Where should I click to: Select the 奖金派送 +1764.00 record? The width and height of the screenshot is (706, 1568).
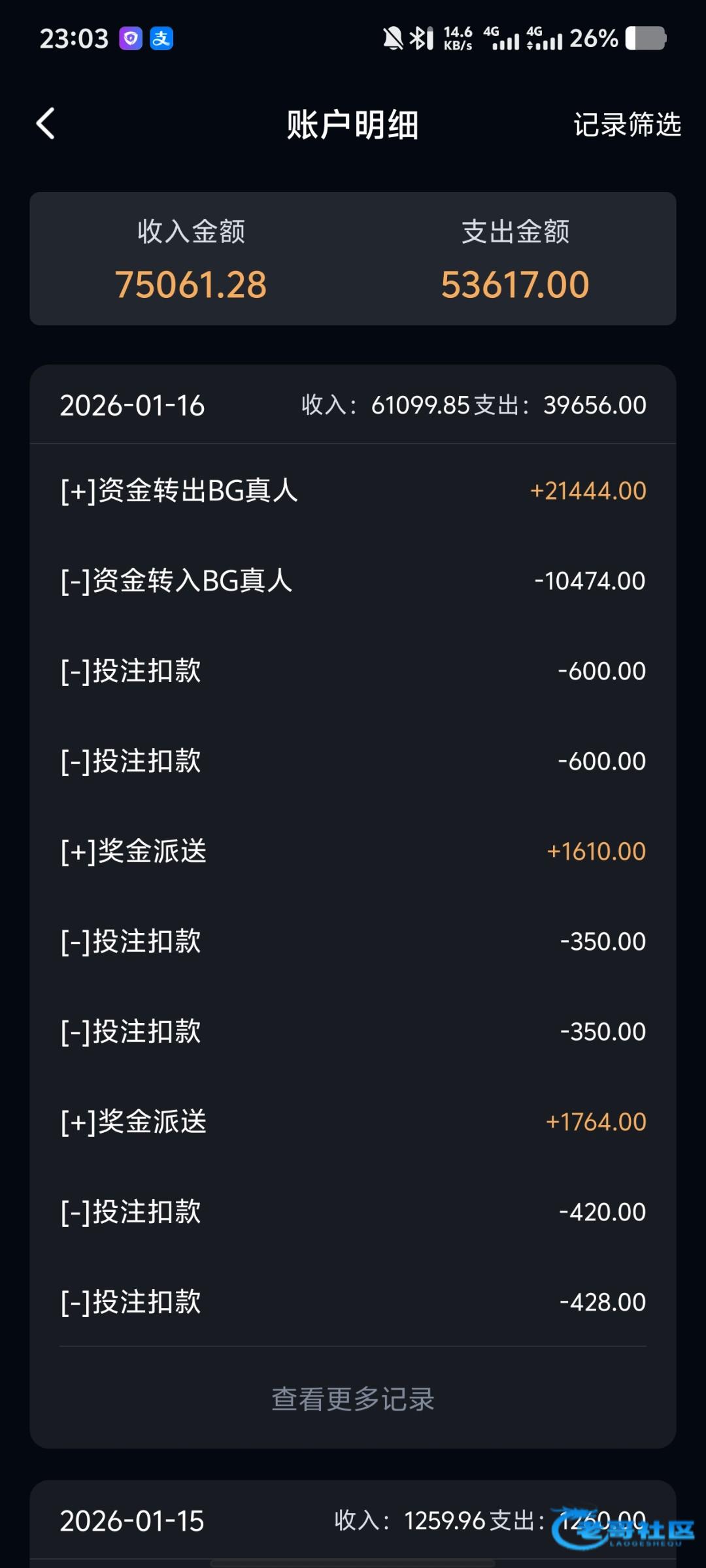point(353,1122)
